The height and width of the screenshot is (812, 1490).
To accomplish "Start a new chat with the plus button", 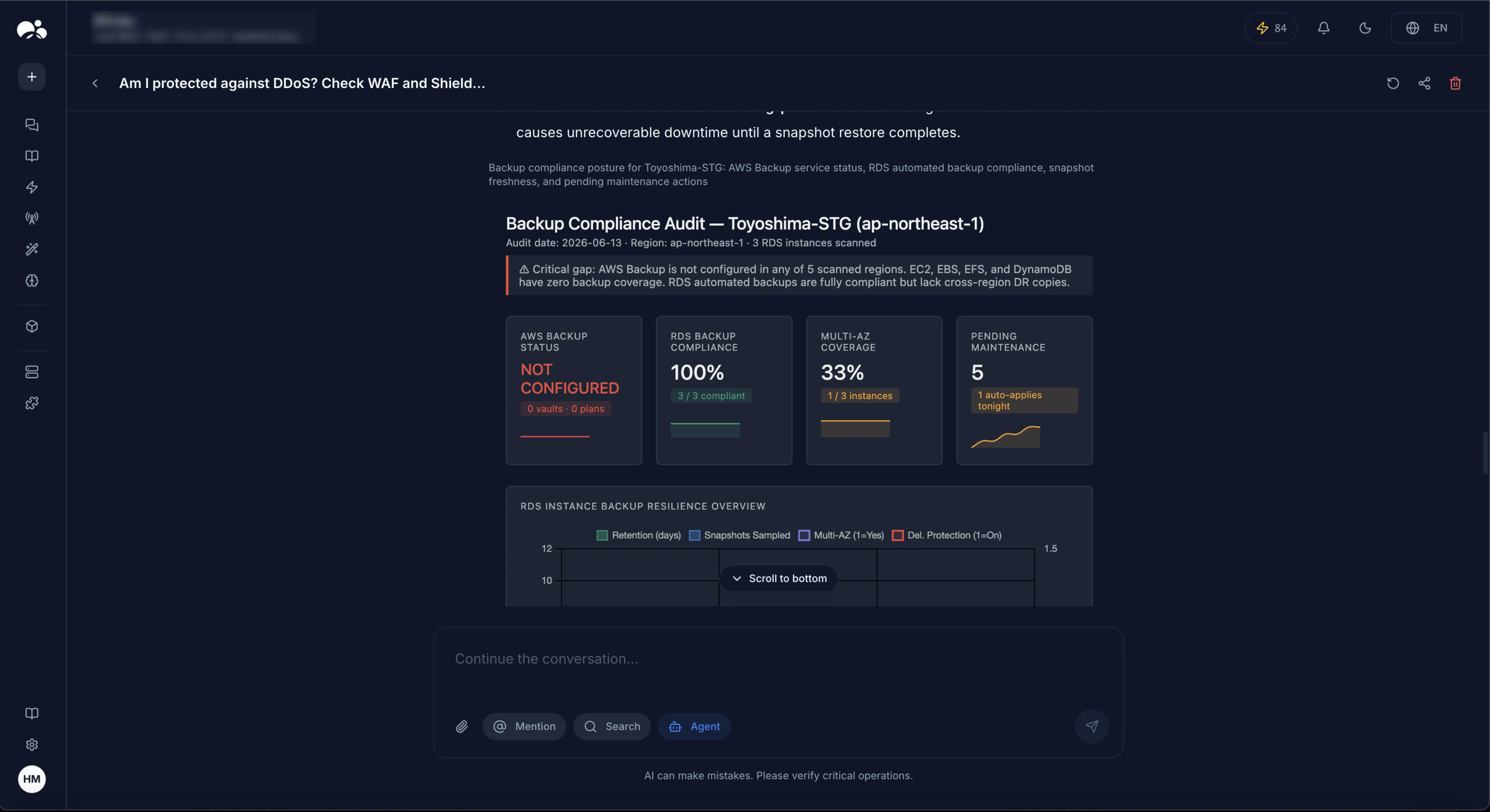I will (x=32, y=77).
